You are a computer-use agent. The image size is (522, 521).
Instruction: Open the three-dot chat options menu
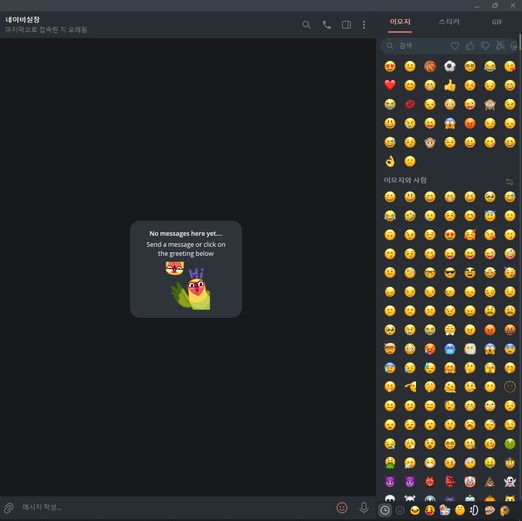[x=364, y=25]
